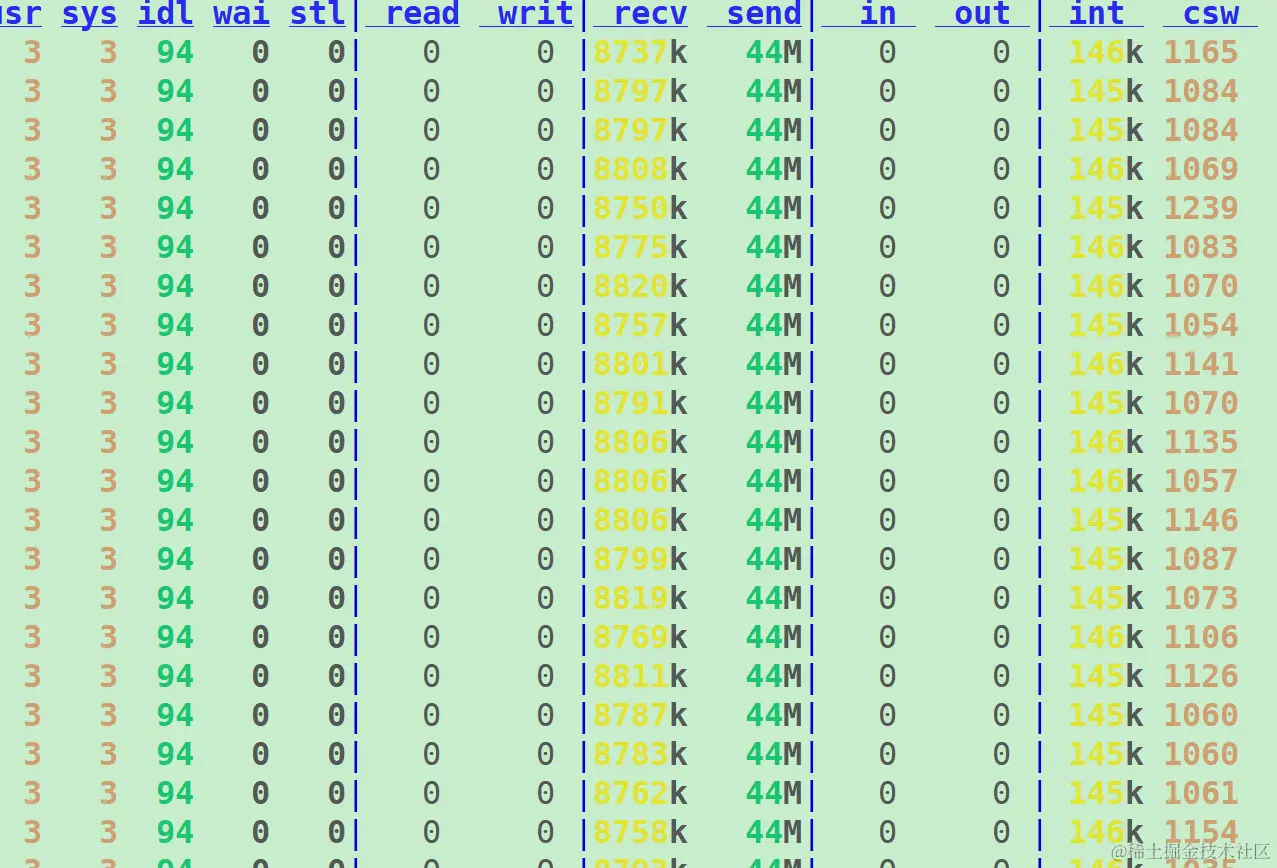Click the csw value 1141
The height and width of the screenshot is (868, 1277).
coord(1201,364)
